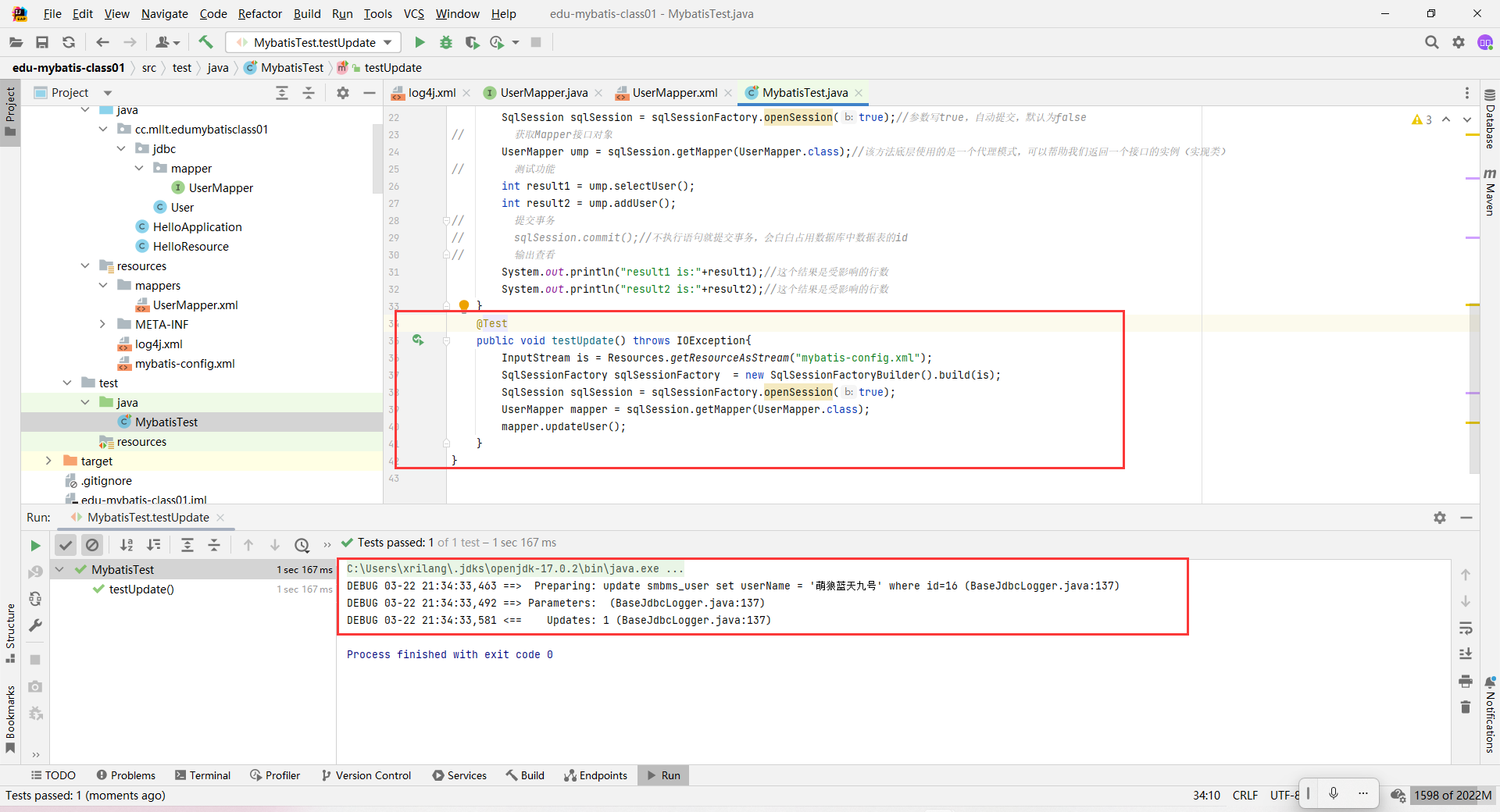The width and height of the screenshot is (1500, 812).
Task: Collapse all nodes in Project panel
Action: tap(309, 93)
